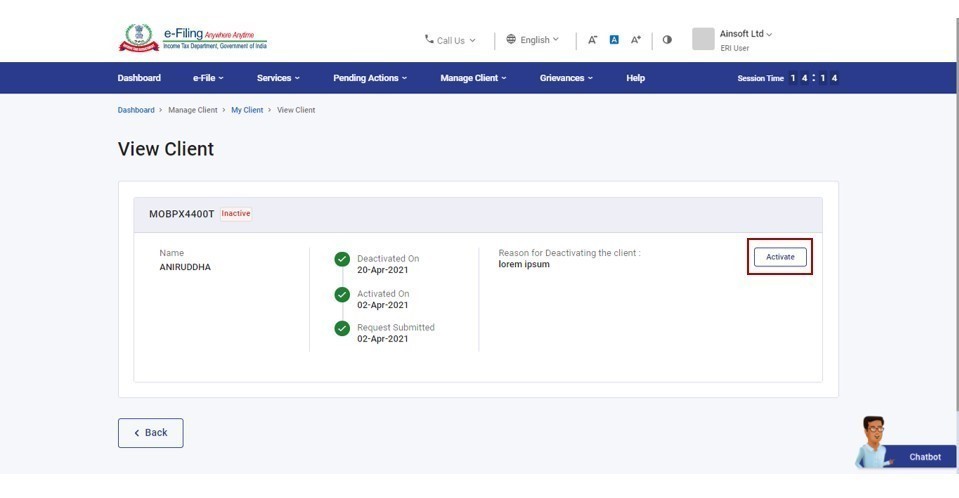Screen dimensions: 959x498
Task: Open the Call Us dropdown
Action: pos(450,40)
